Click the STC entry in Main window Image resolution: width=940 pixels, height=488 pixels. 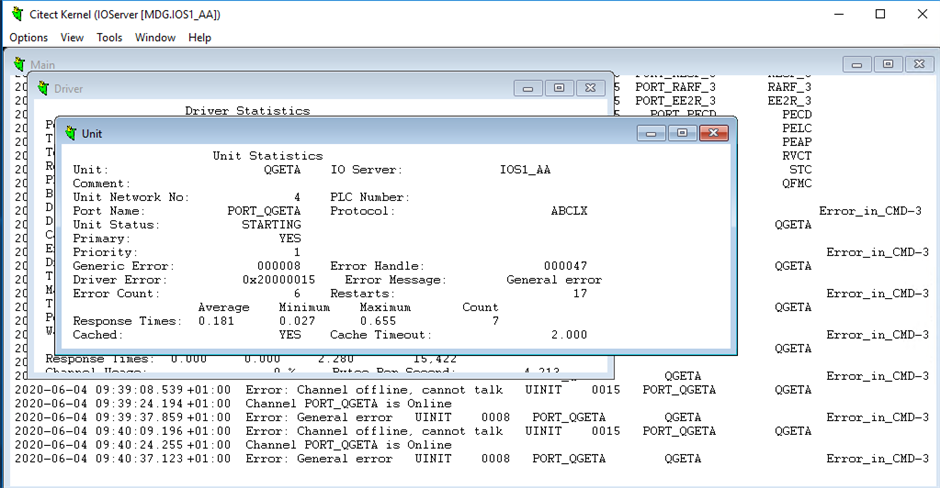[800, 170]
